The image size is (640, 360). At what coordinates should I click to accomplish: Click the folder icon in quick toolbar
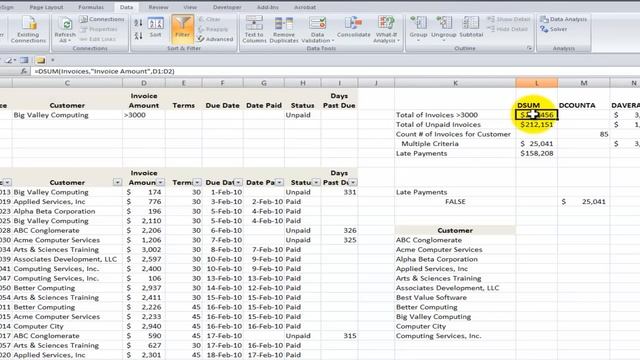(x=40, y=60)
